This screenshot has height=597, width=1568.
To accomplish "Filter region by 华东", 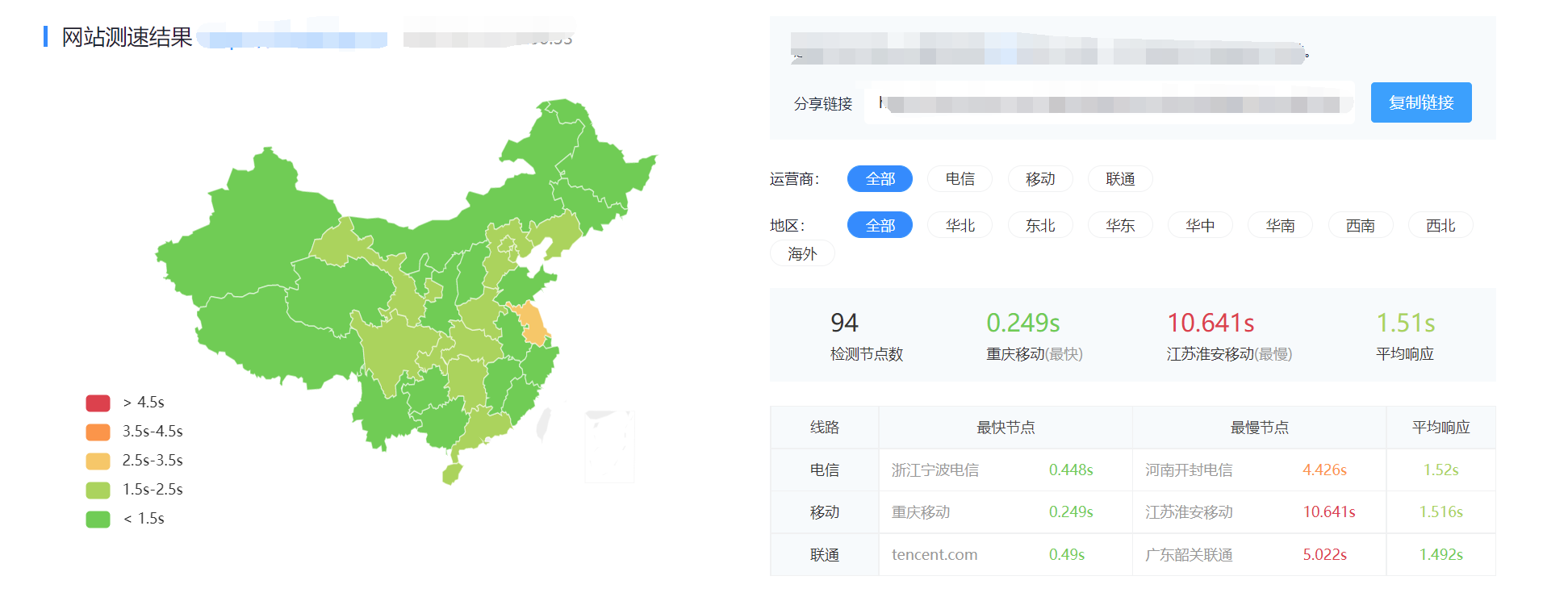I will (x=1120, y=225).
